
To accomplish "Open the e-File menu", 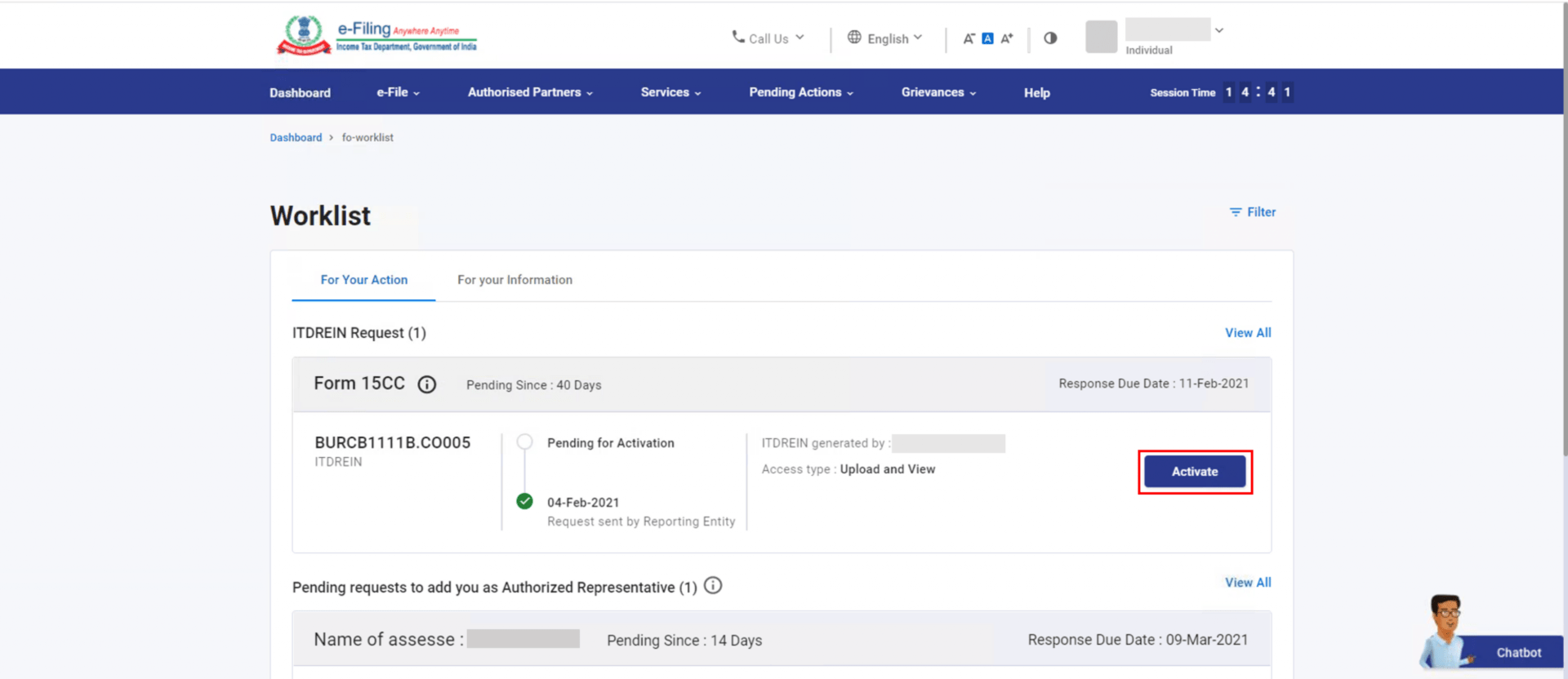I will coord(398,92).
